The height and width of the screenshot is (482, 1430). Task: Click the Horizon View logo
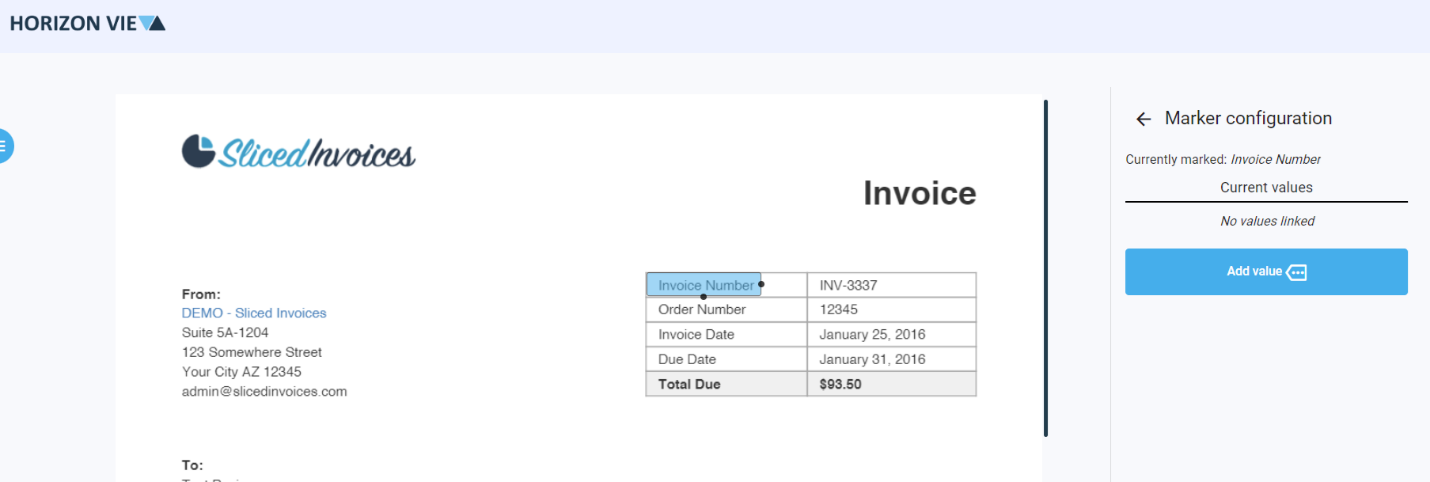point(87,23)
